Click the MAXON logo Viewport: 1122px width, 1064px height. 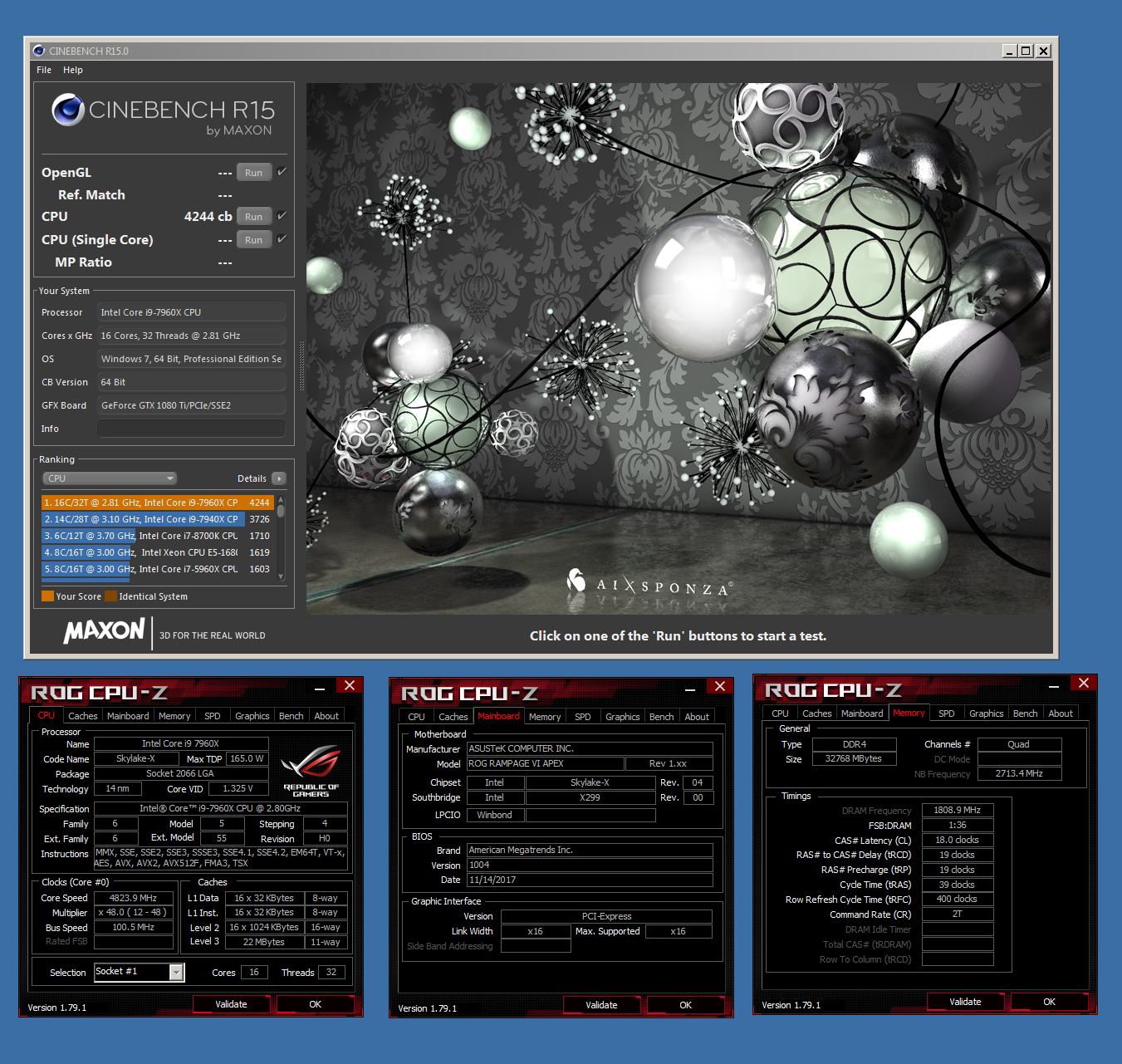[x=105, y=631]
